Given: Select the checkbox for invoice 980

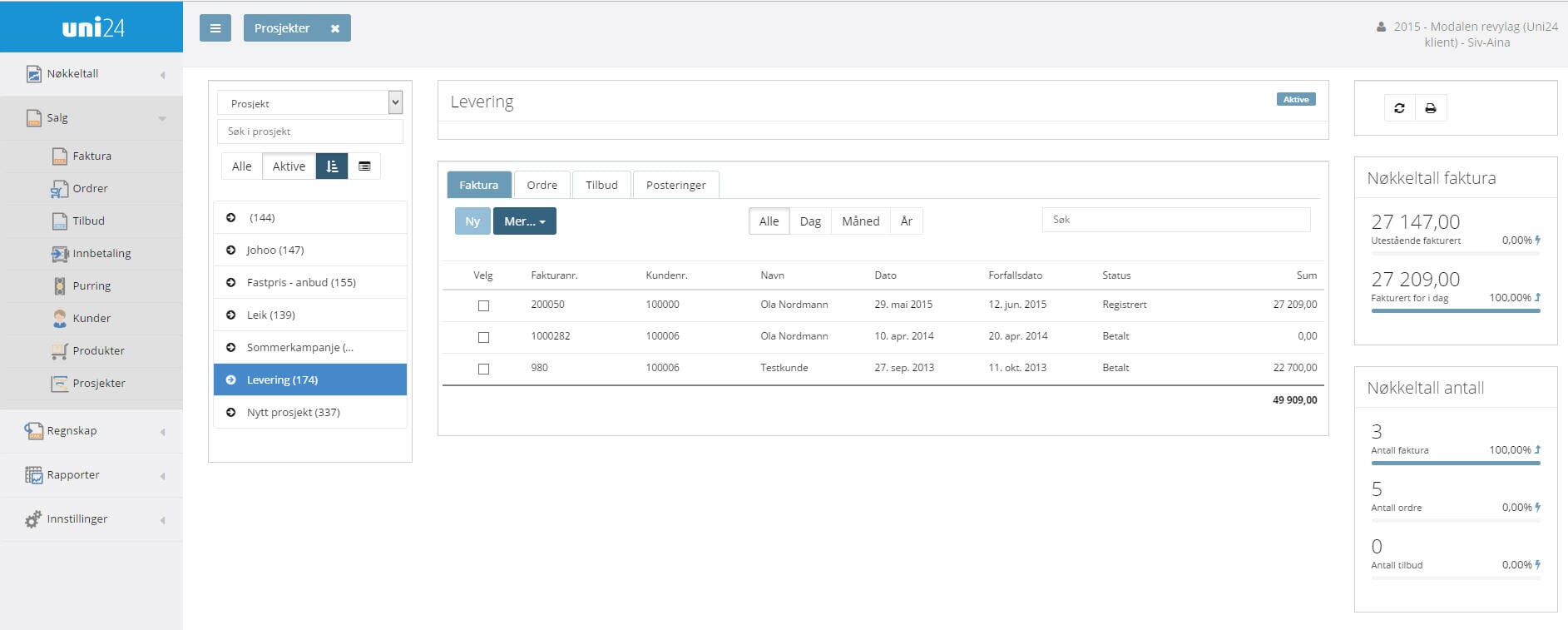Looking at the screenshot, I should coord(483,369).
